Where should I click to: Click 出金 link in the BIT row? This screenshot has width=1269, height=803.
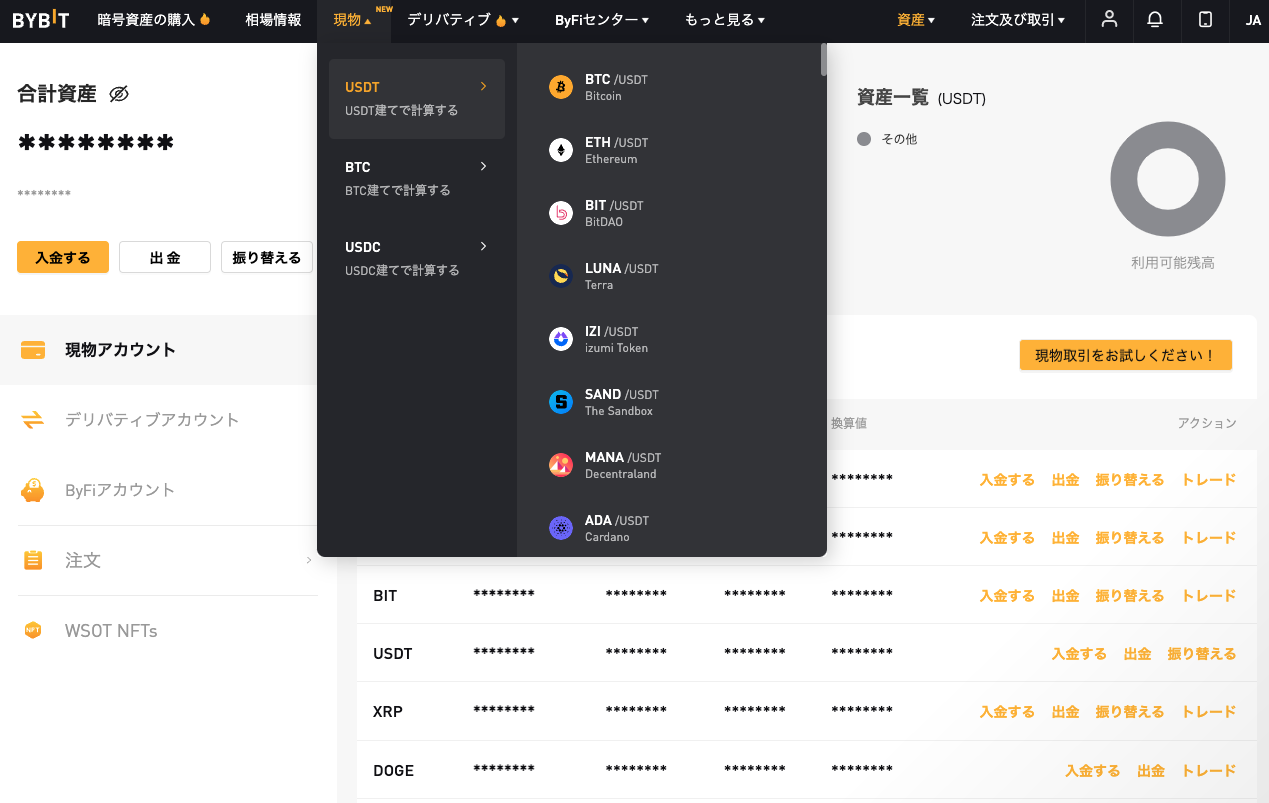pyautogui.click(x=1066, y=596)
